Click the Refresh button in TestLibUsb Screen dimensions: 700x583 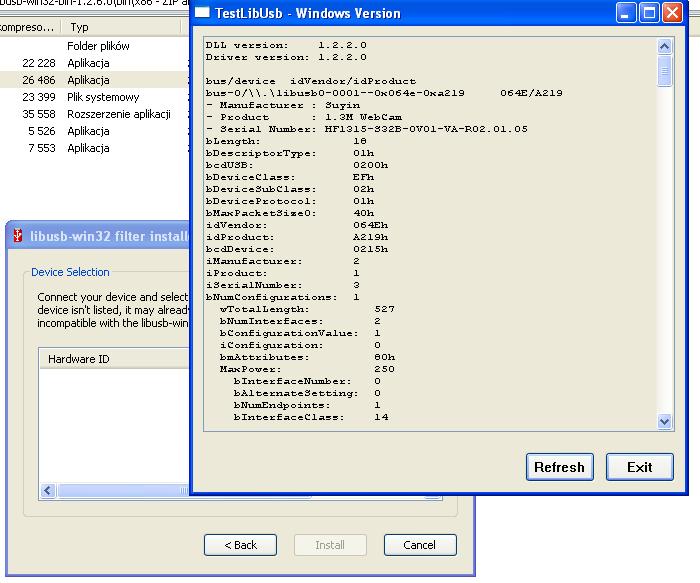pyautogui.click(x=559, y=467)
